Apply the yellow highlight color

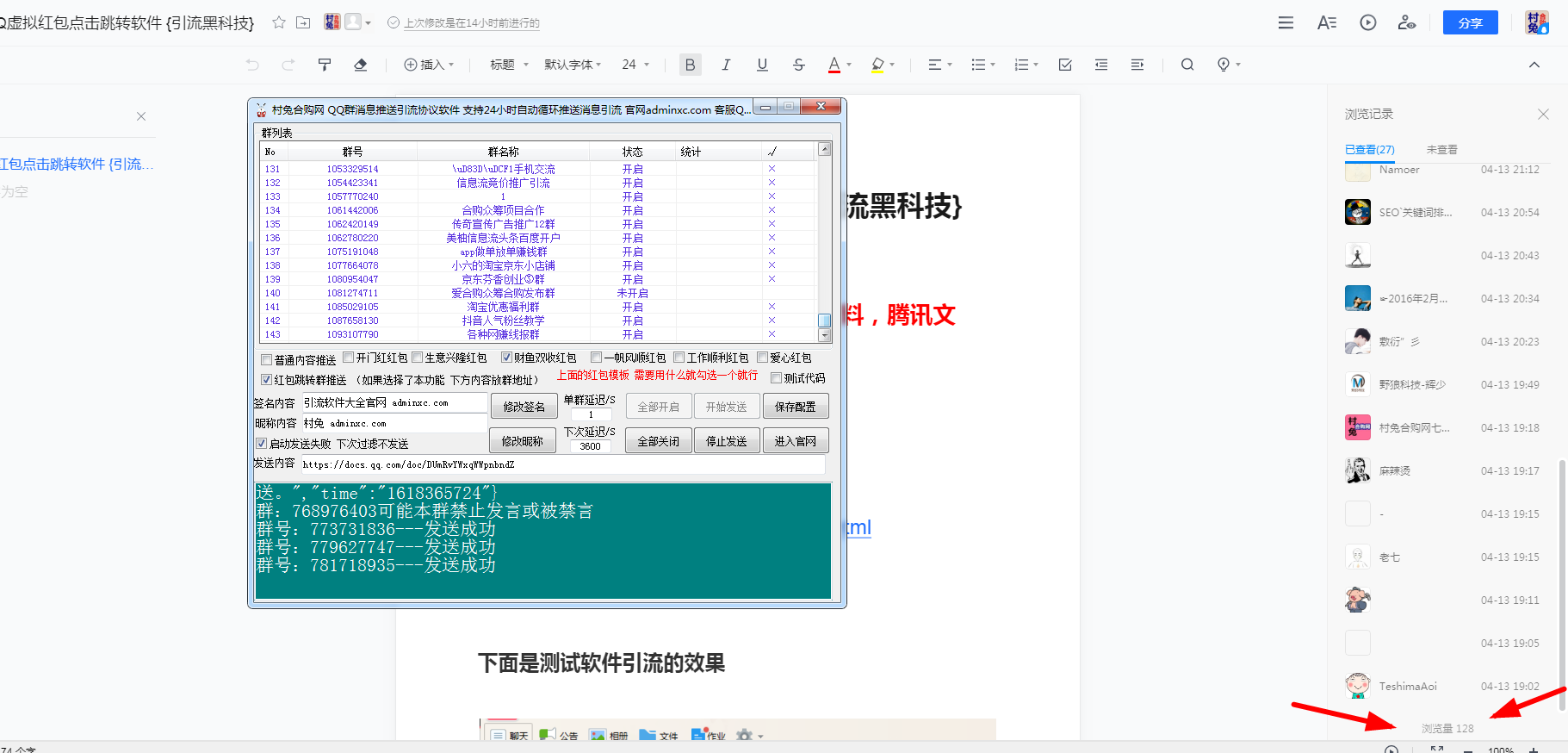click(877, 65)
